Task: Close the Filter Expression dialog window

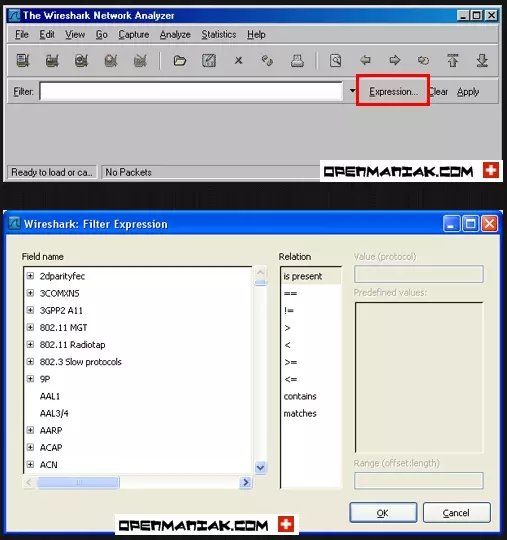Action: (489, 224)
